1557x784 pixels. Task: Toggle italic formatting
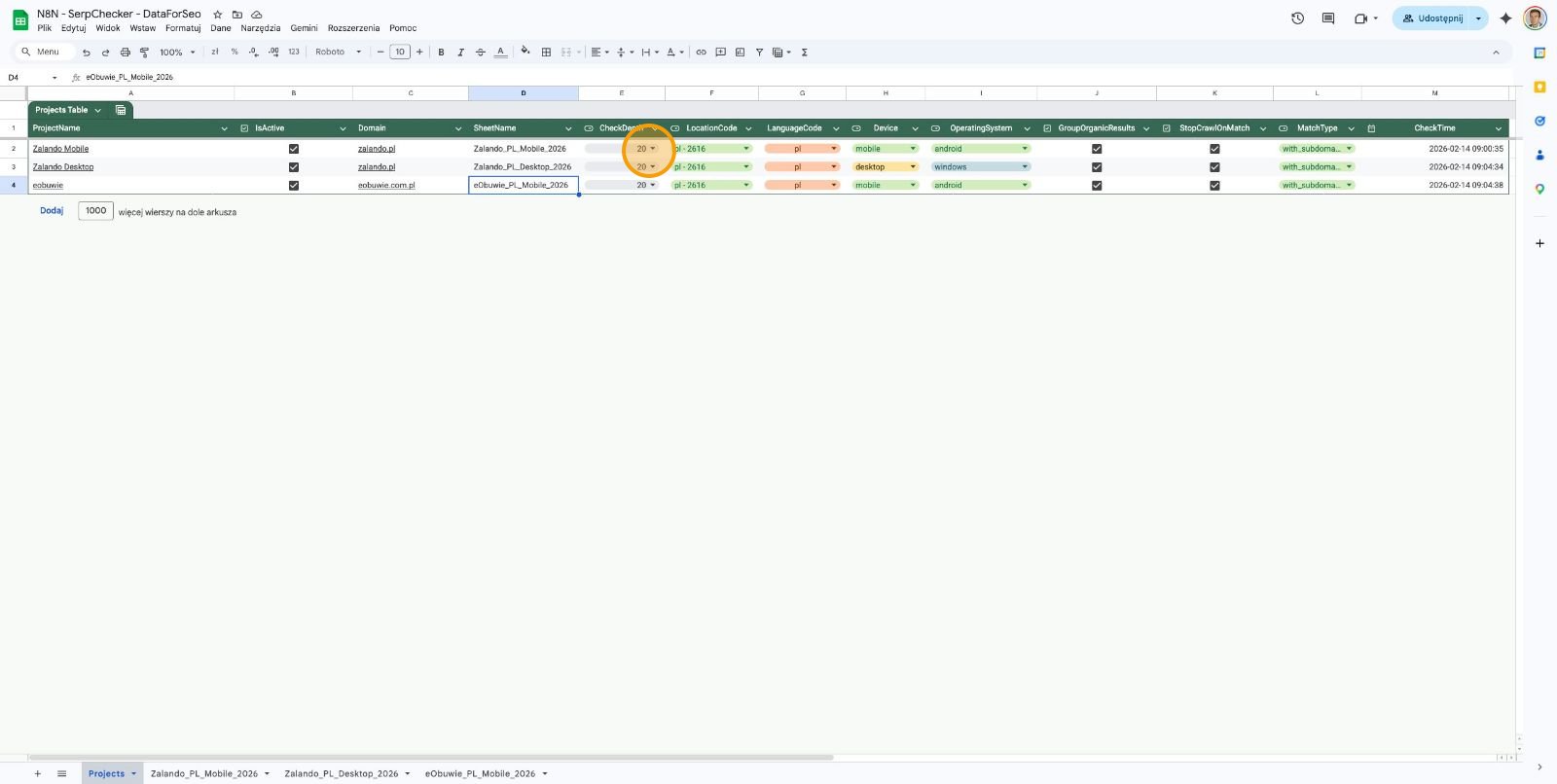pyautogui.click(x=460, y=53)
